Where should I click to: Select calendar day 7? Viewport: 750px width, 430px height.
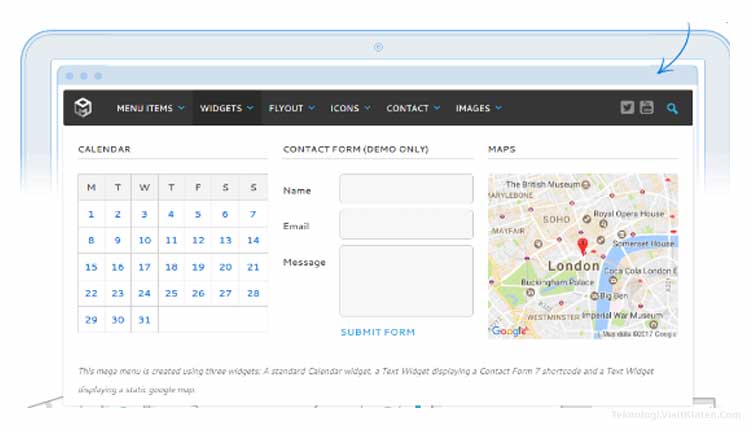(253, 214)
